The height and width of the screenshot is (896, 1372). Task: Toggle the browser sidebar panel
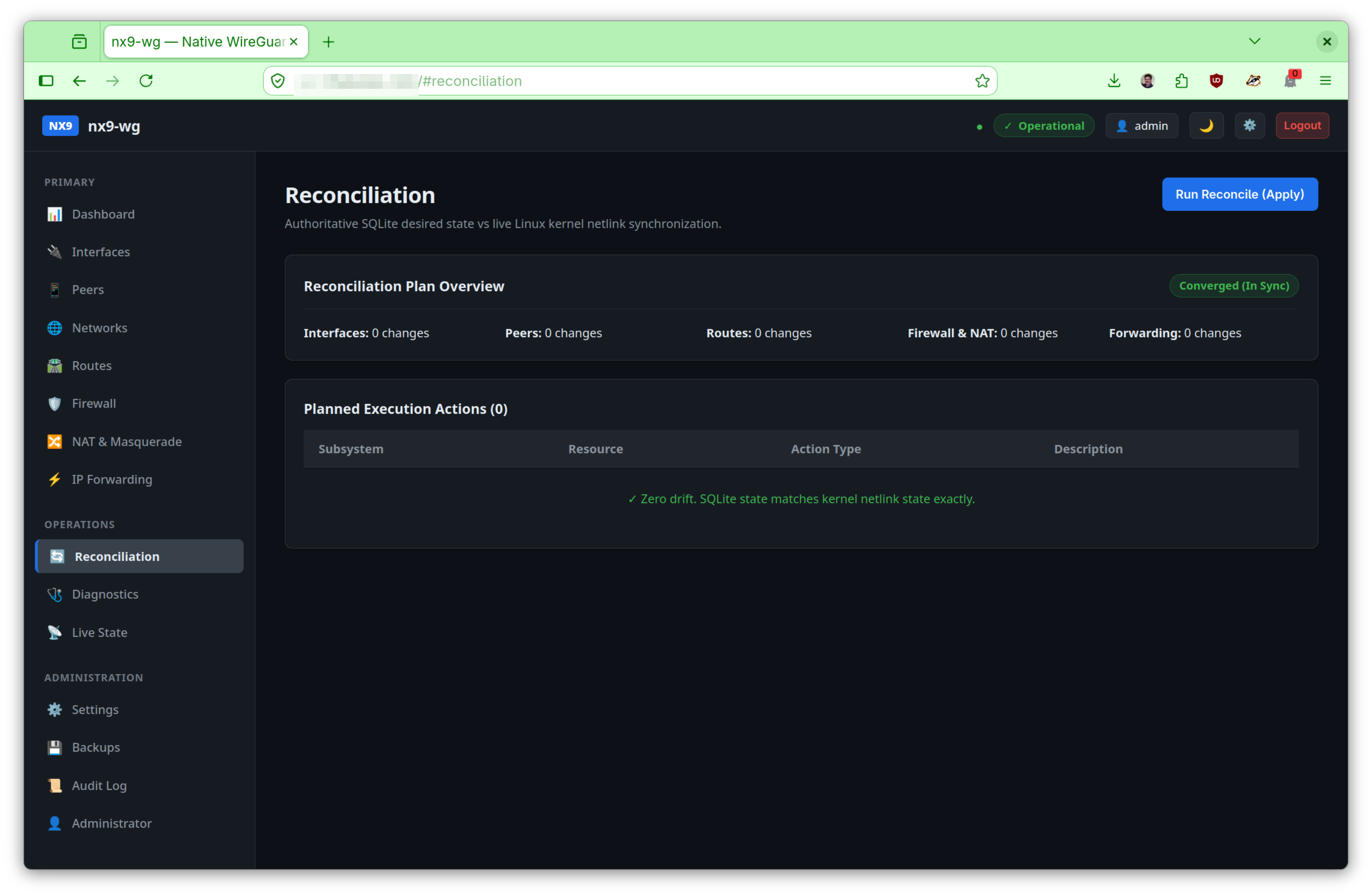[x=46, y=80]
